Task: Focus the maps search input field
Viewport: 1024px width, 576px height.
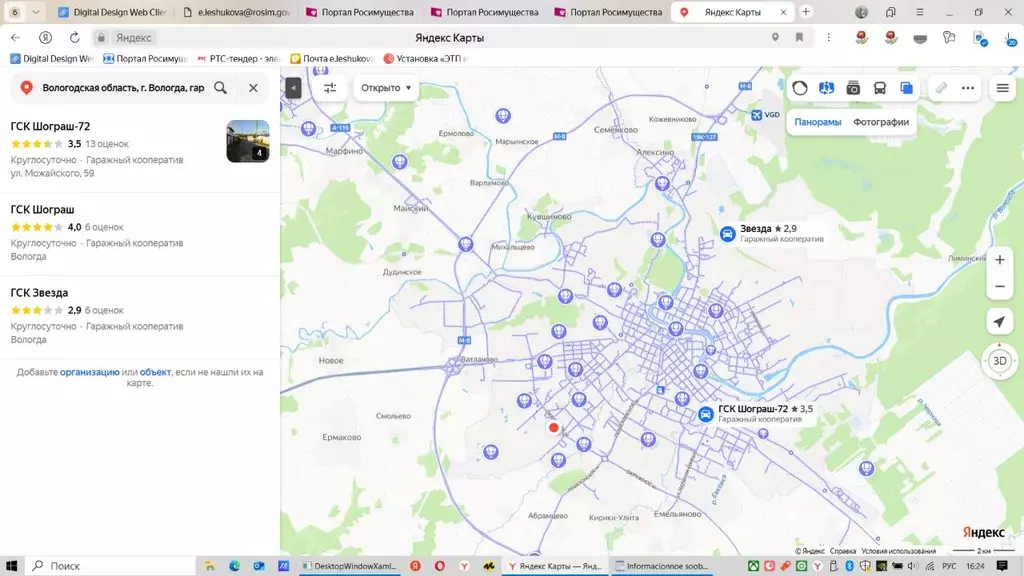Action: [123, 88]
